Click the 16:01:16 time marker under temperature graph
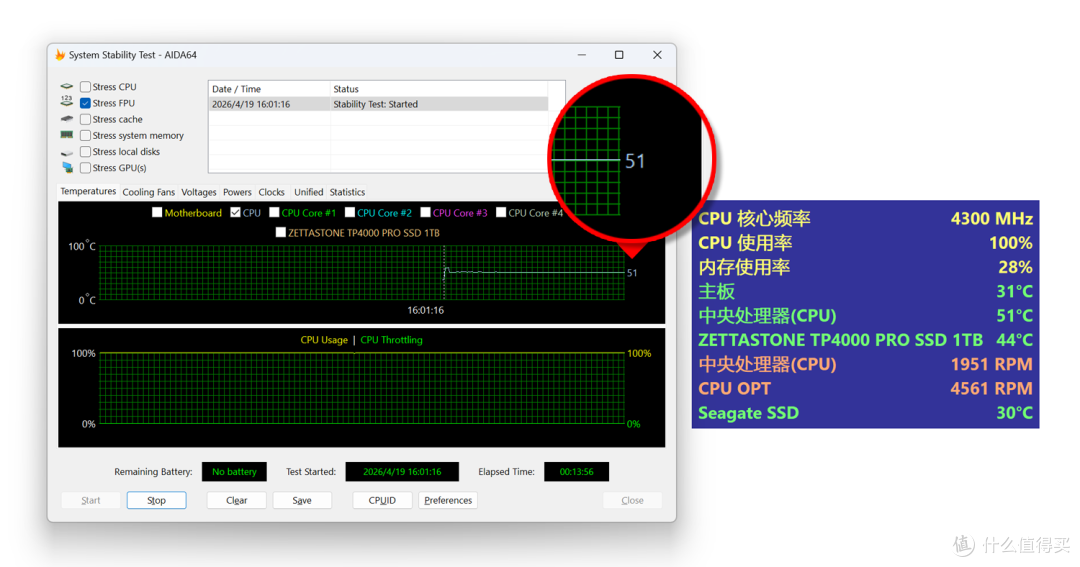The height and width of the screenshot is (567, 1080). tap(426, 310)
